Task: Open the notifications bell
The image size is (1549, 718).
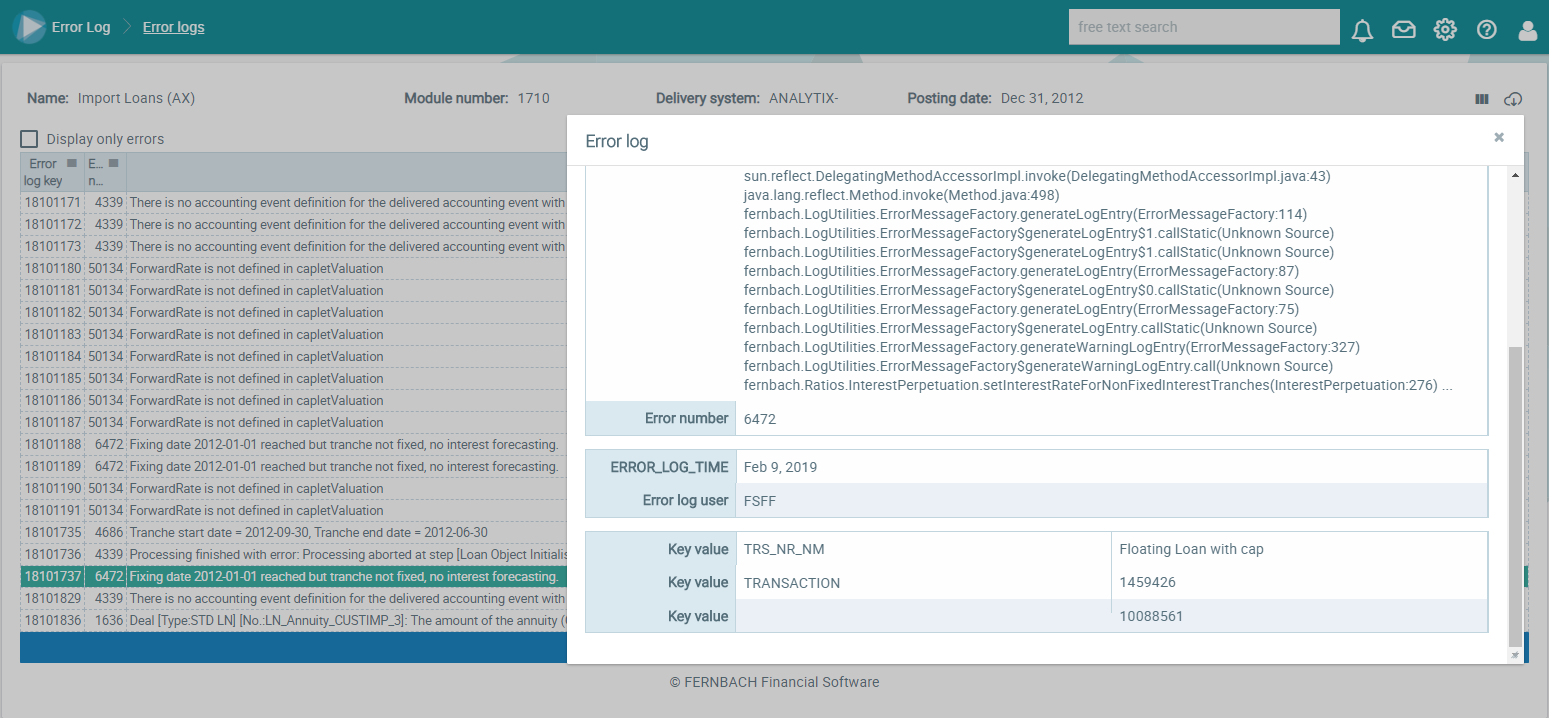Action: [1362, 30]
